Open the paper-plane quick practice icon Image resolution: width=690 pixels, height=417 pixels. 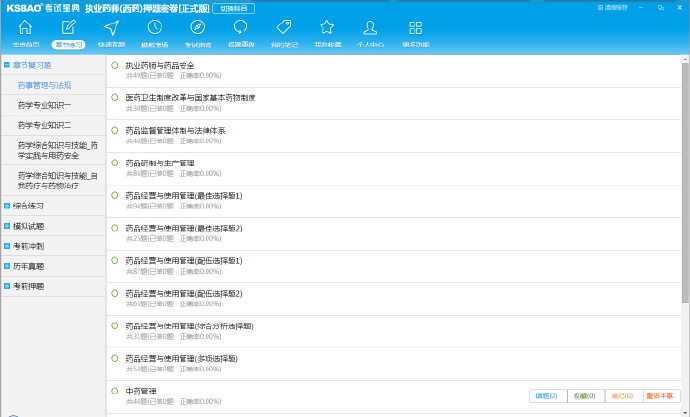click(x=111, y=28)
